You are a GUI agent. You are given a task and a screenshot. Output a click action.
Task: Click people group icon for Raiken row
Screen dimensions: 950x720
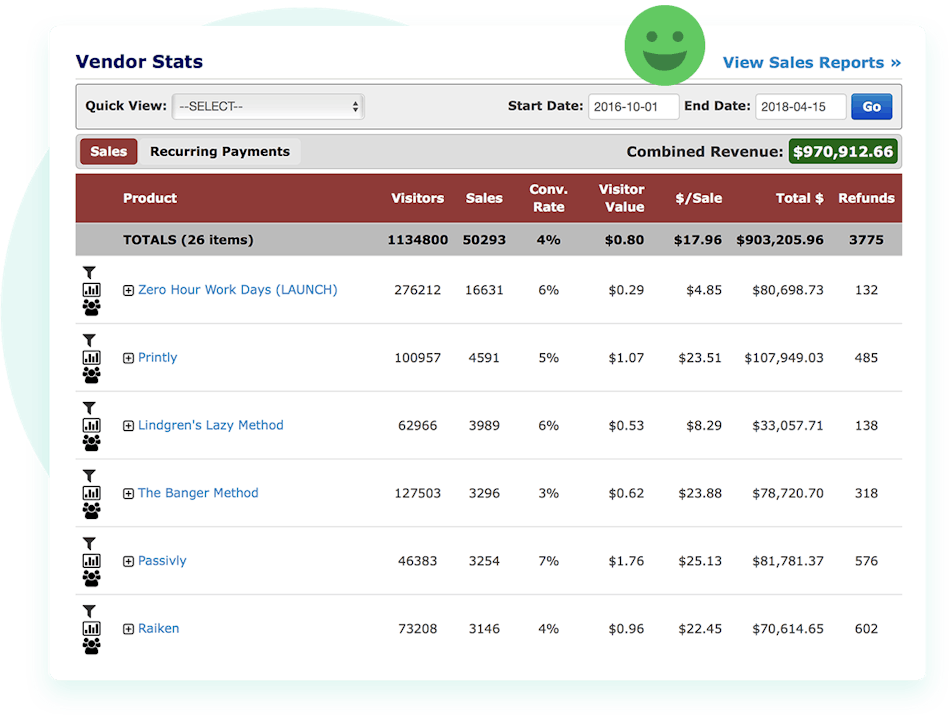pyautogui.click(x=91, y=646)
